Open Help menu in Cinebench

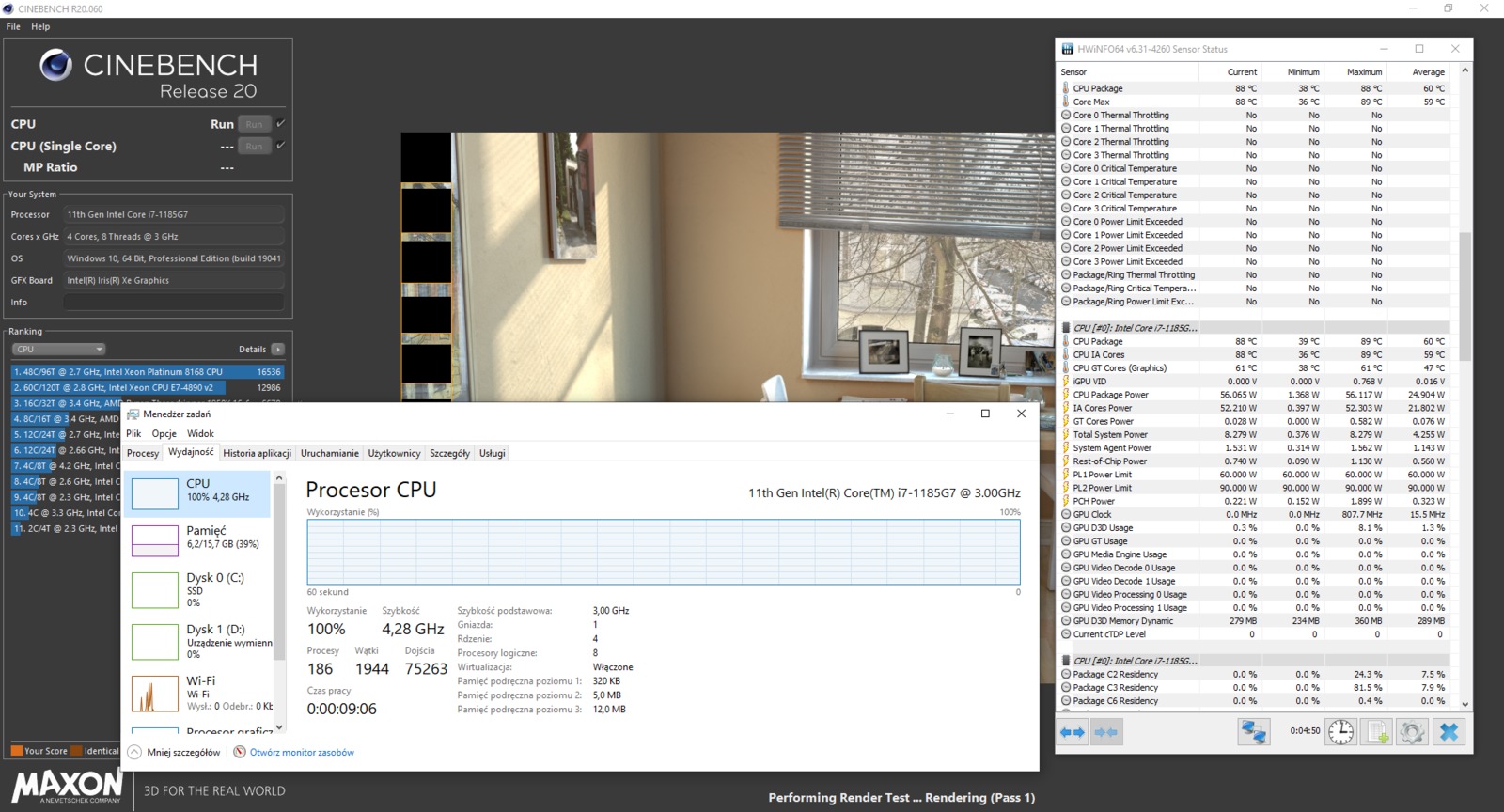coord(40,26)
